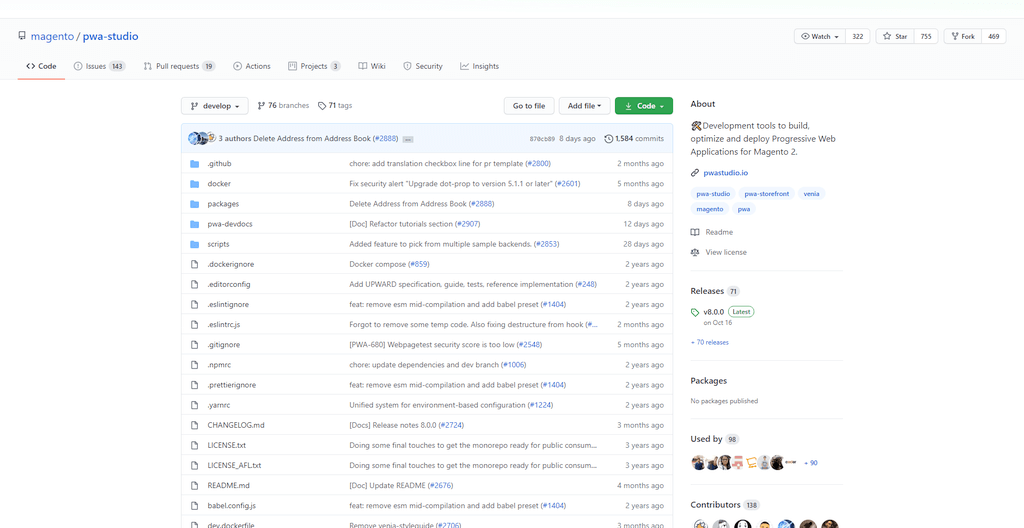Viewport: 1024px width, 528px height.
Task: Click the link icon beside pwastudio.io
Action: 695,173
